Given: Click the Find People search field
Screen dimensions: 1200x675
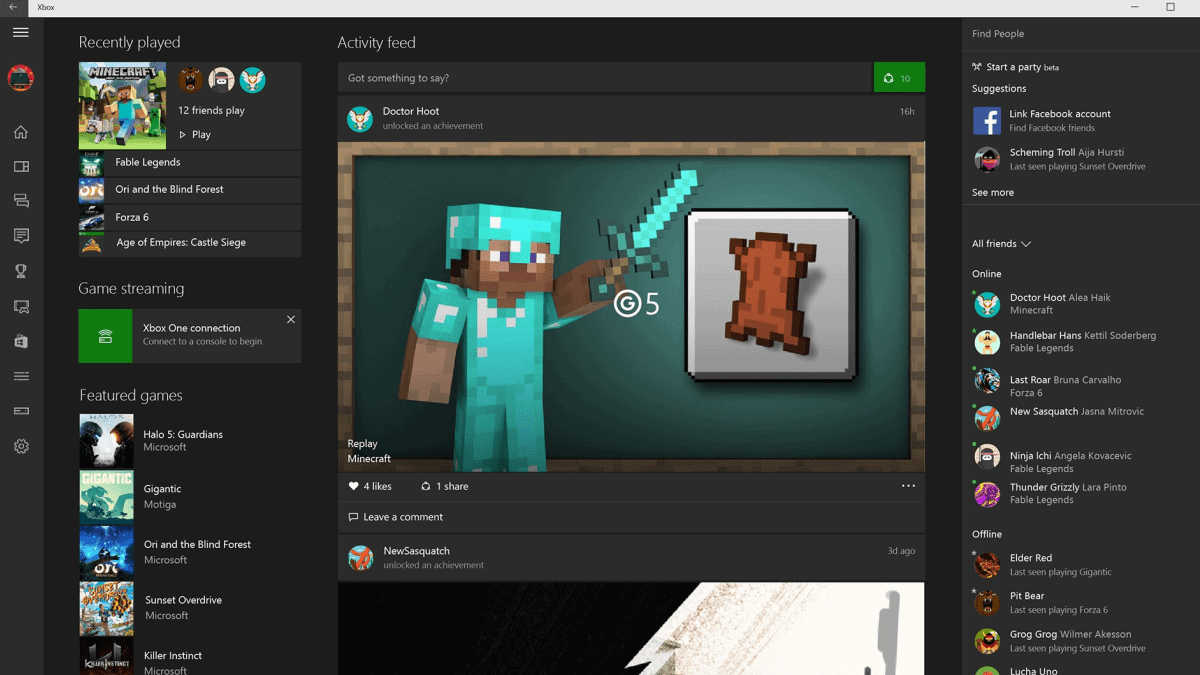Looking at the screenshot, I should [x=1081, y=34].
